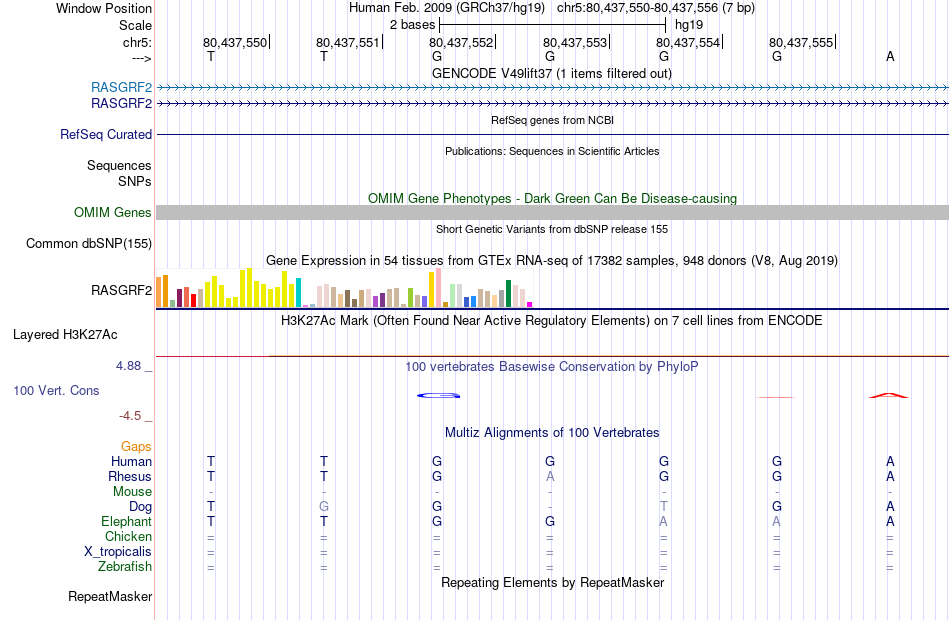This screenshot has height=620, width=950.
Task: Click the chr5: ruler label
Action: coord(138,42)
